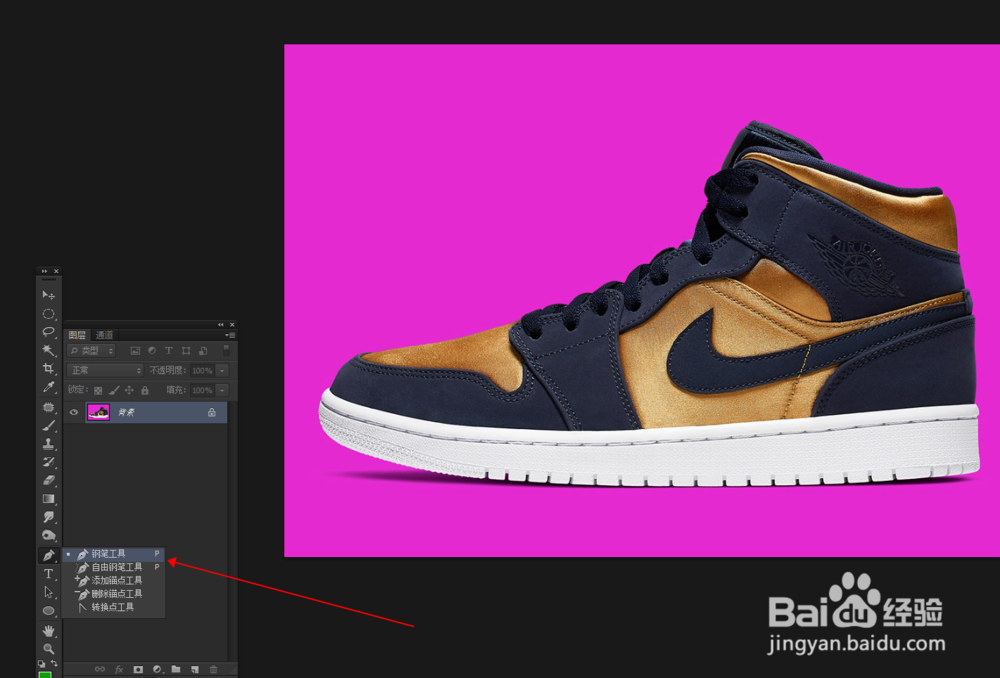Viewport: 1000px width, 678px height.
Task: Select the Eraser tool
Action: [48, 480]
